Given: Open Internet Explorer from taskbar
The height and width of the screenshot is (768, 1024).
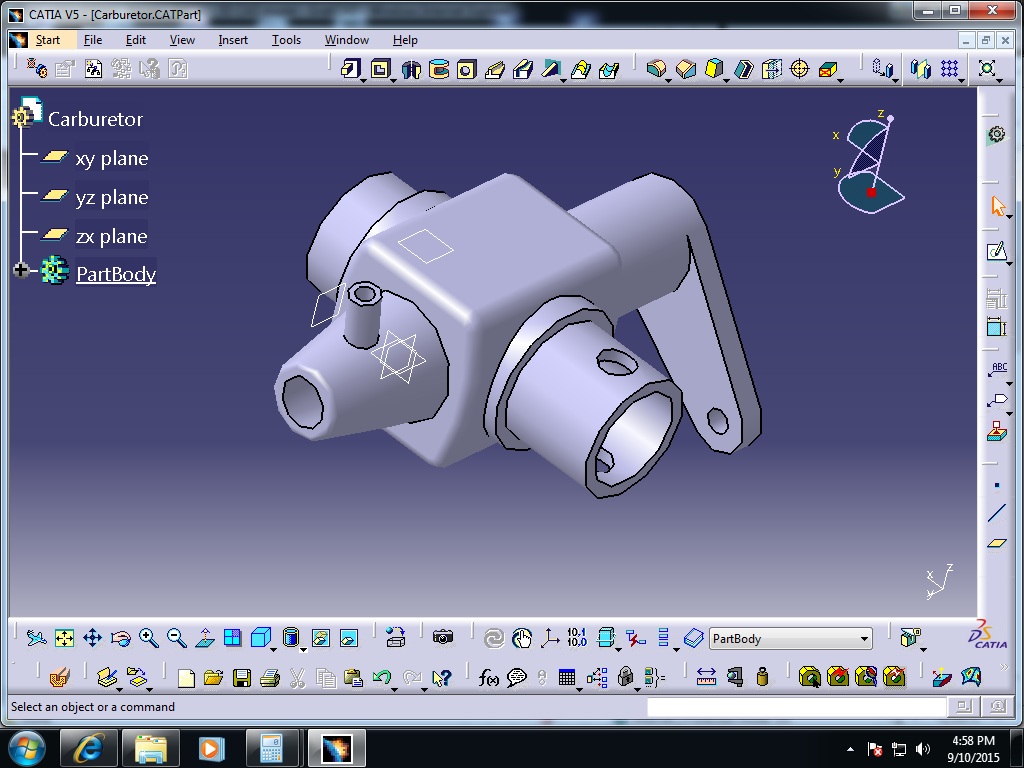Looking at the screenshot, I should 89,748.
